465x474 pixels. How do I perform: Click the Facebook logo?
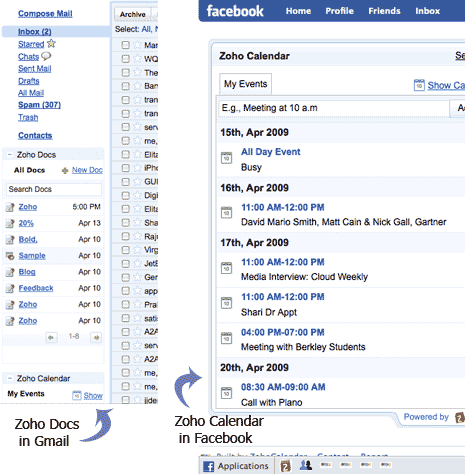tap(235, 11)
